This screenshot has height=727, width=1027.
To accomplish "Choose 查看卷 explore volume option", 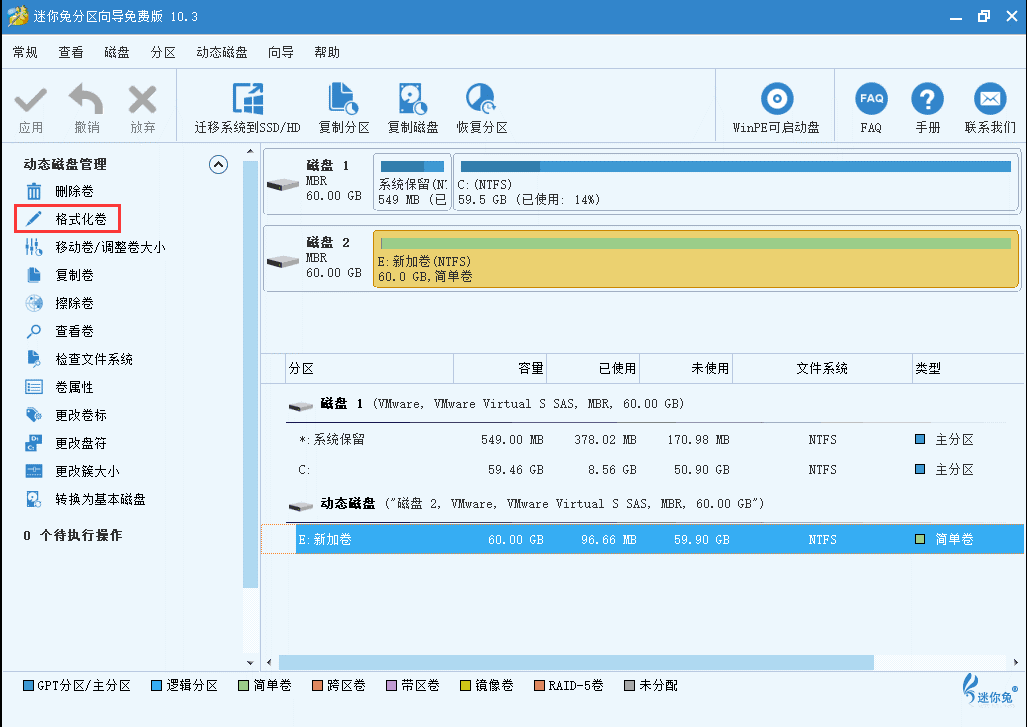I will [60, 331].
